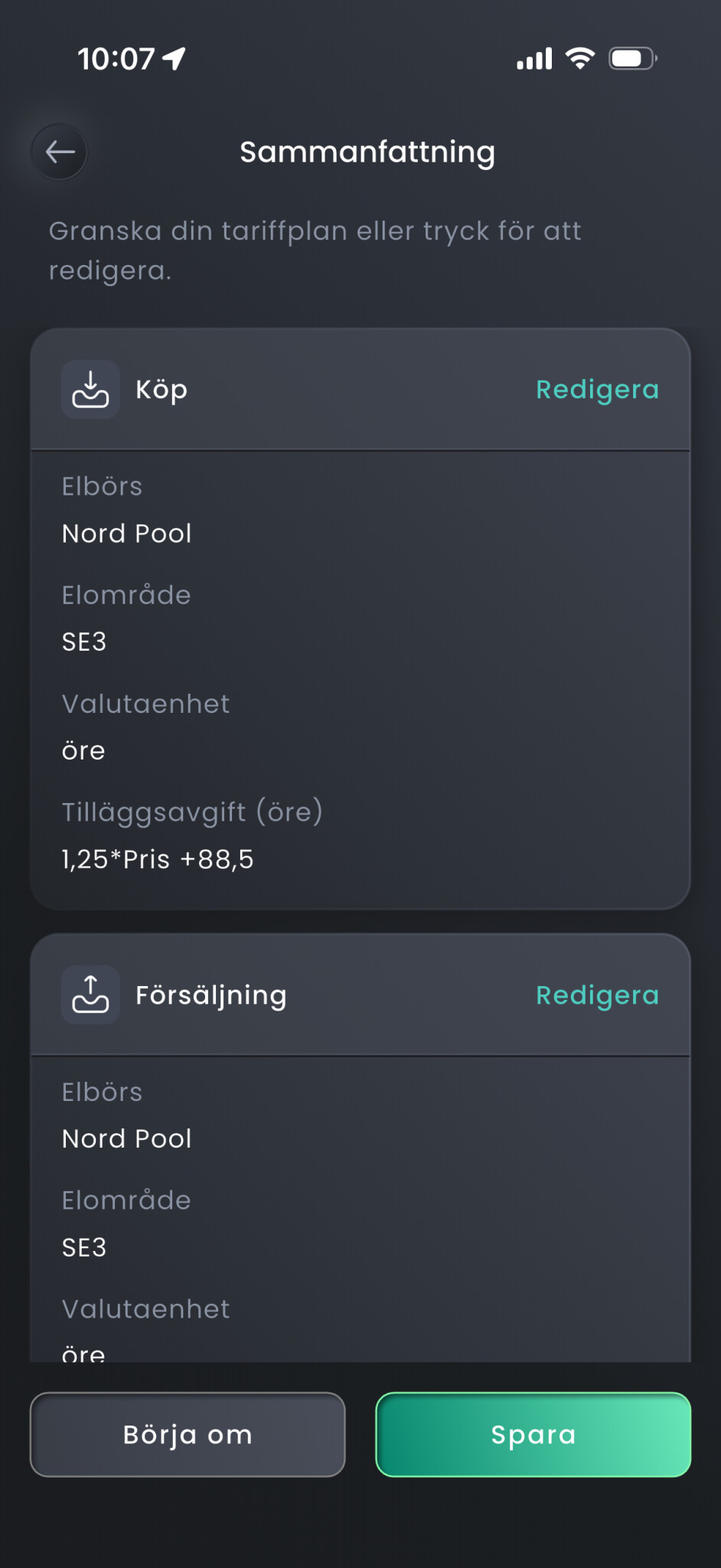Select the Försäljning section header
721x1568 pixels.
211,995
